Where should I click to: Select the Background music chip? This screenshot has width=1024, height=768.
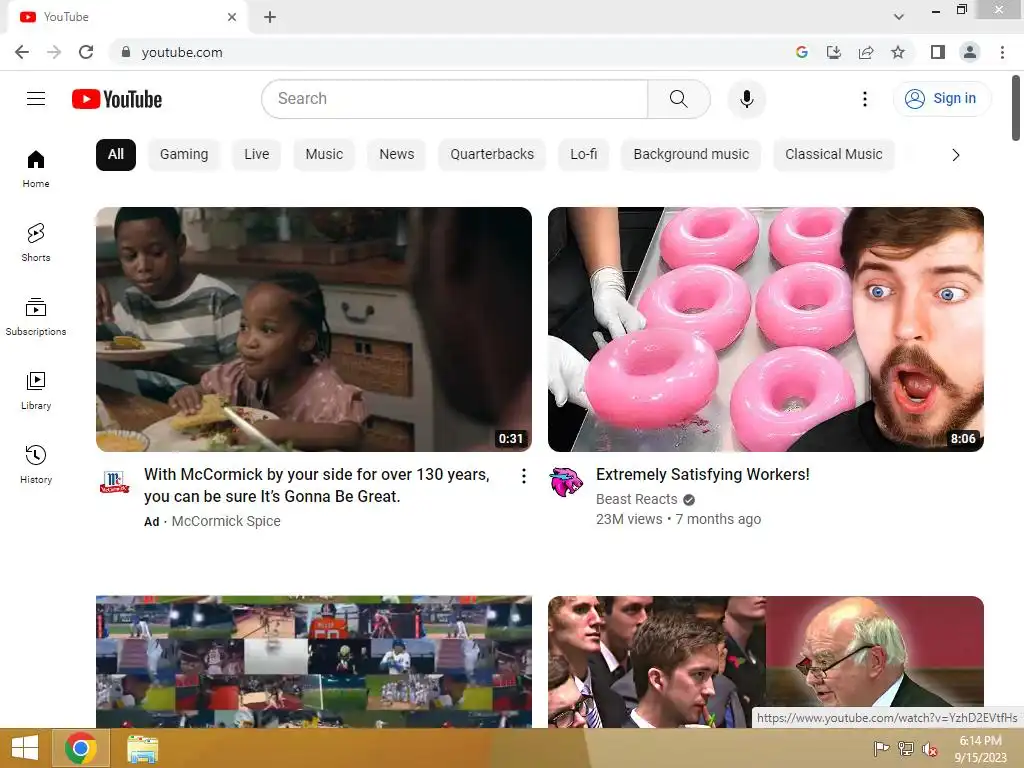(x=691, y=155)
